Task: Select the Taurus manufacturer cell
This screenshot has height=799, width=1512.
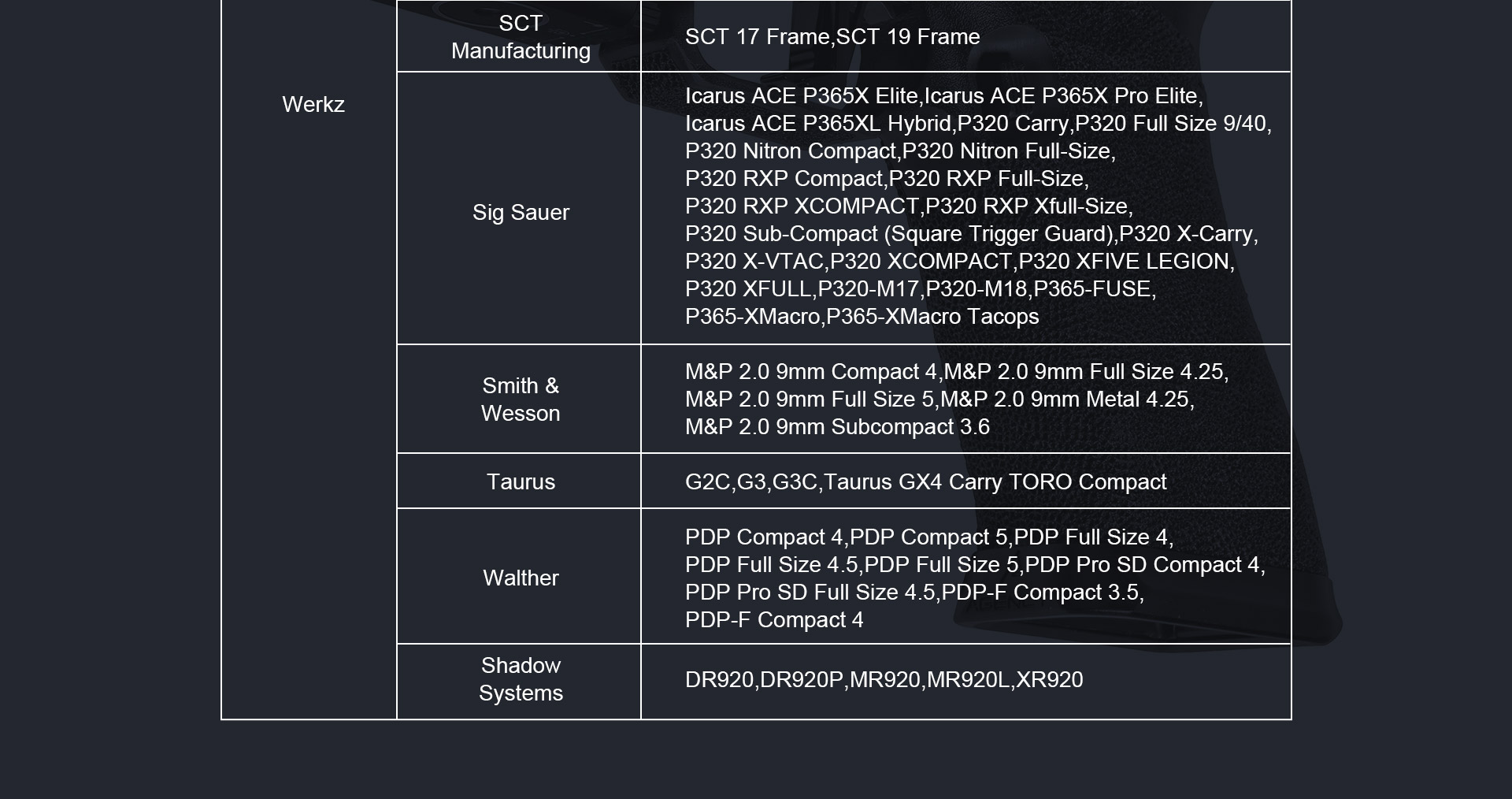Action: [520, 482]
